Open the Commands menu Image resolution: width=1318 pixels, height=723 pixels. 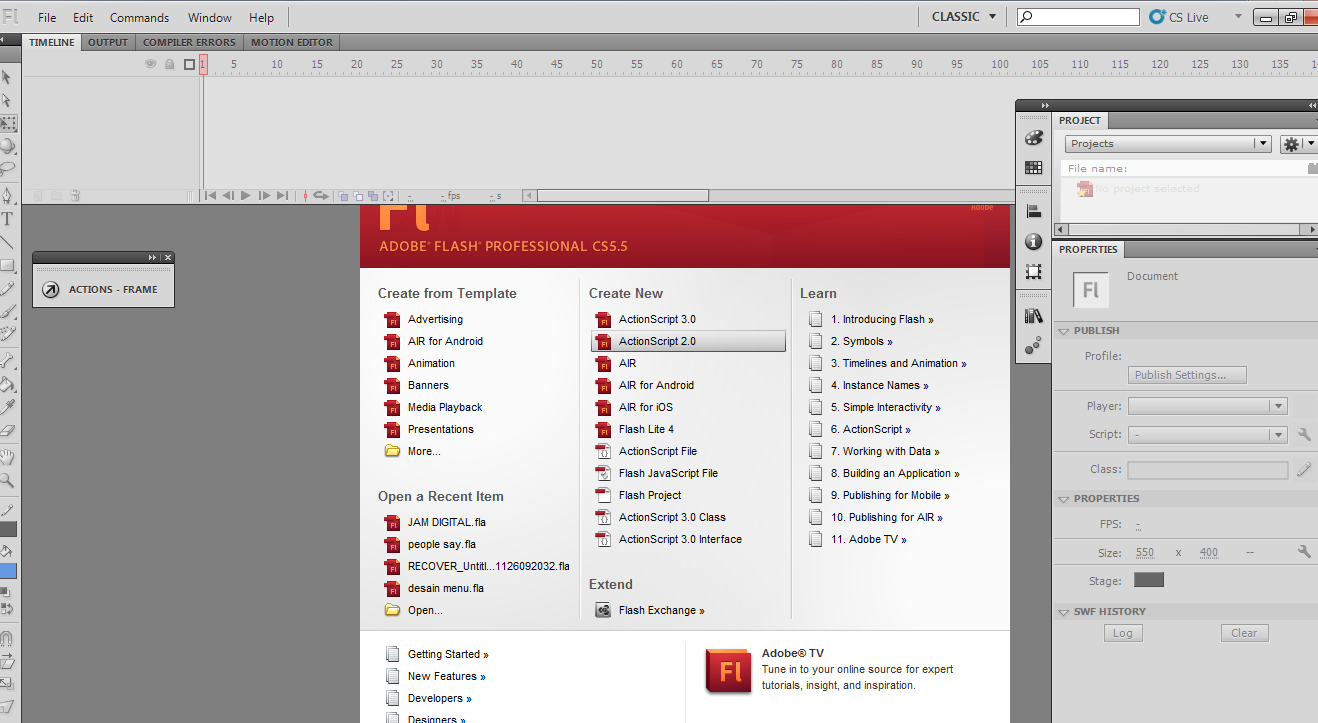[139, 16]
